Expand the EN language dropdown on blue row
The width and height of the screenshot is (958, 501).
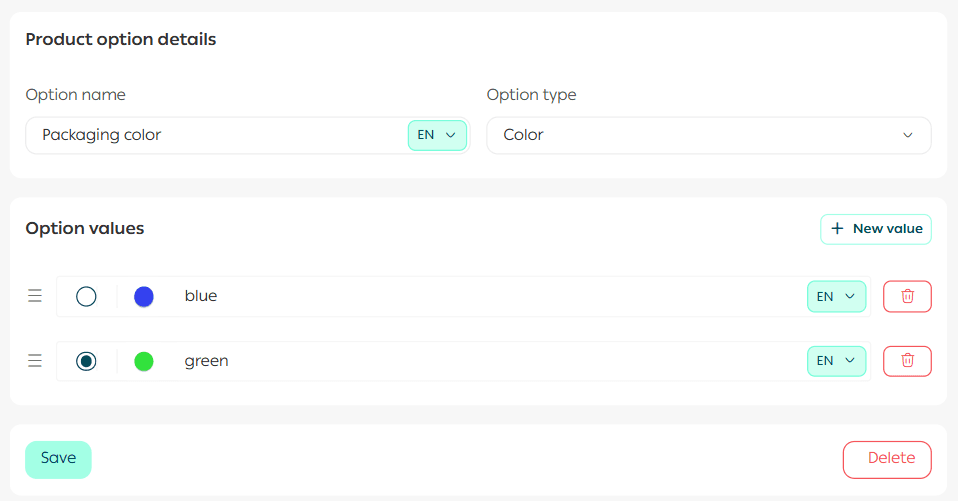[x=836, y=296]
